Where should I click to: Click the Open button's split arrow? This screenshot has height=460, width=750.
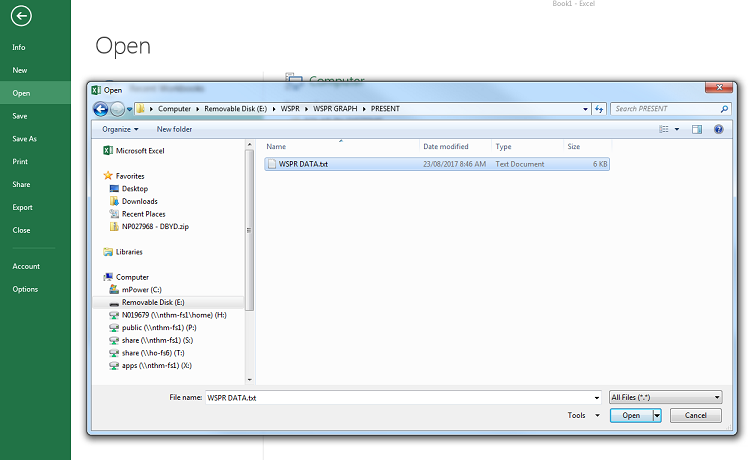pyautogui.click(x=657, y=415)
